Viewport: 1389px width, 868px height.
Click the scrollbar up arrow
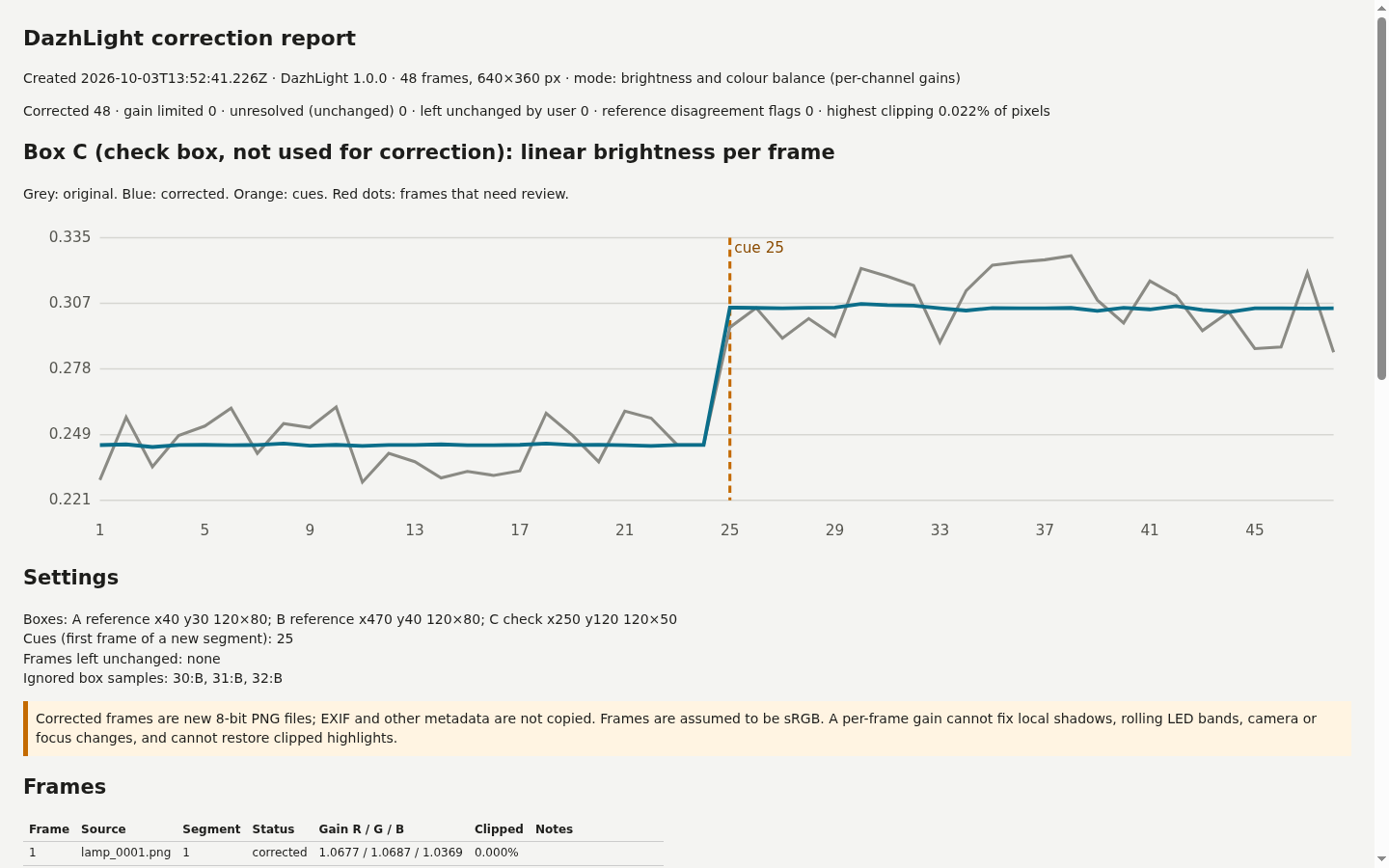[1381, 8]
